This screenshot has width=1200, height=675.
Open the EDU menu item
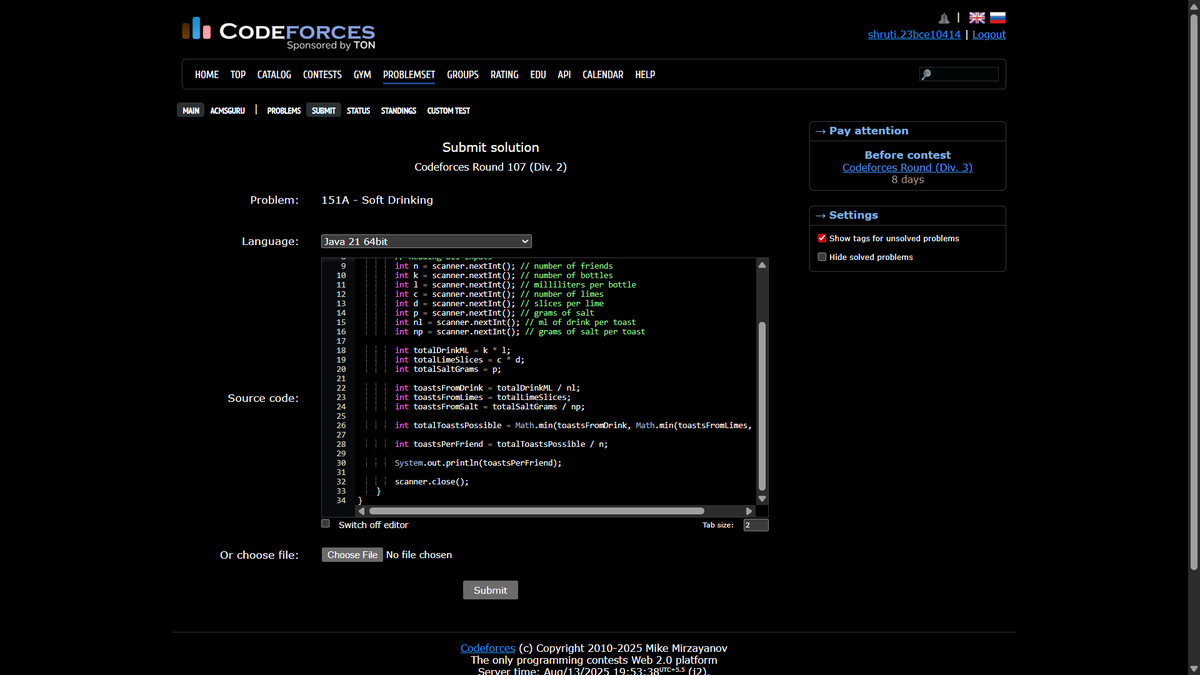[x=538, y=75]
